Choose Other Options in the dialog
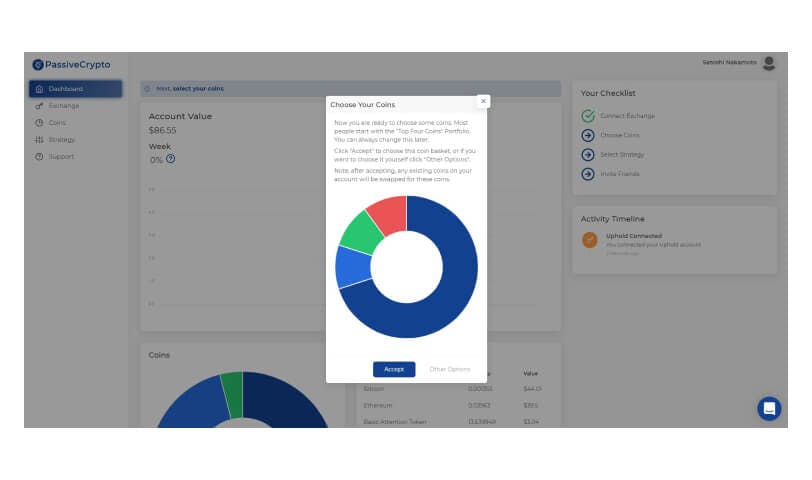Image resolution: width=812 pixels, height=480 pixels. (x=450, y=369)
